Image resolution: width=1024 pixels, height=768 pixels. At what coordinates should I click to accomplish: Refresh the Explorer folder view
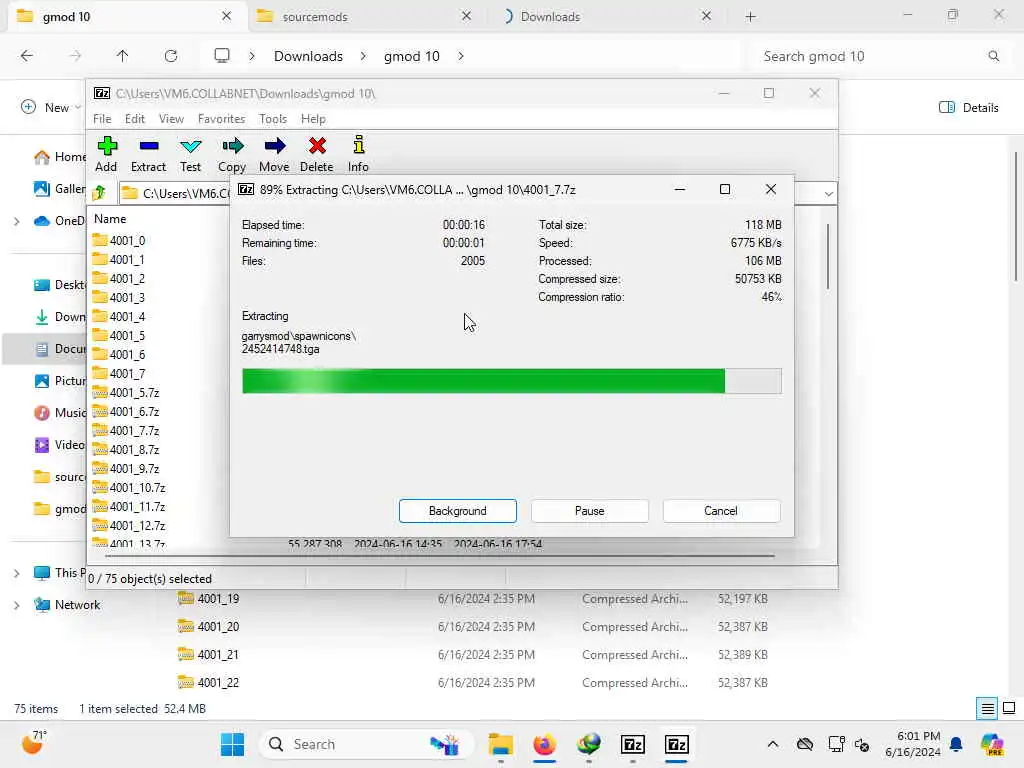pos(171,56)
